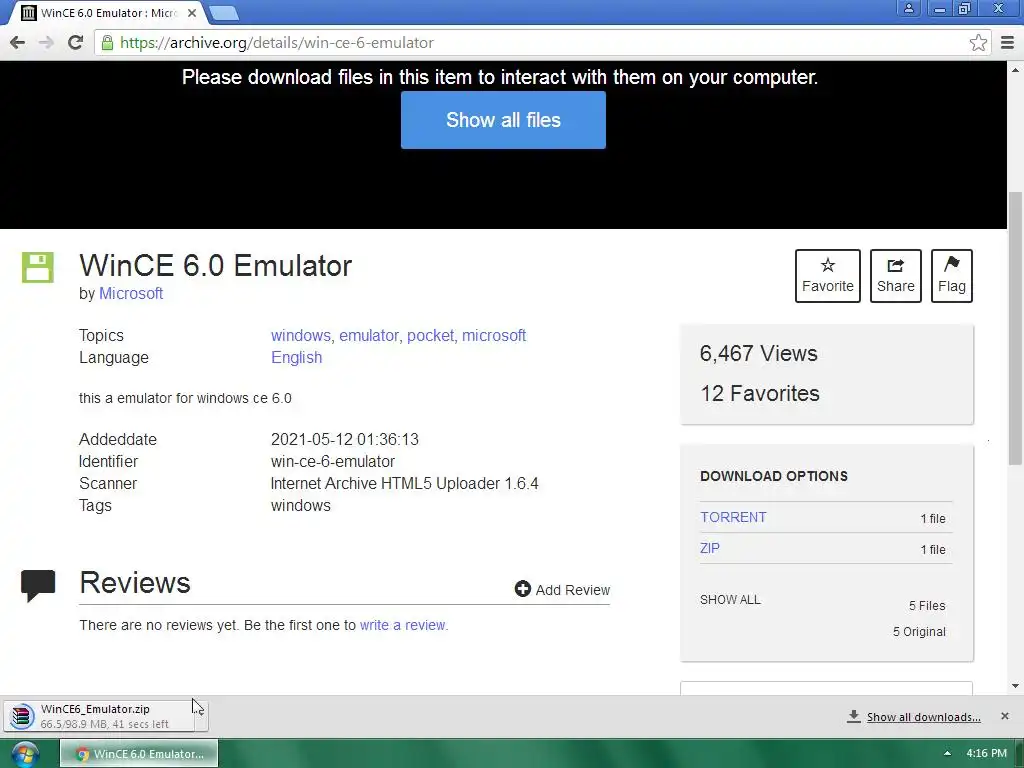Click the 6,467 Views text
The height and width of the screenshot is (768, 1024).
coord(758,353)
